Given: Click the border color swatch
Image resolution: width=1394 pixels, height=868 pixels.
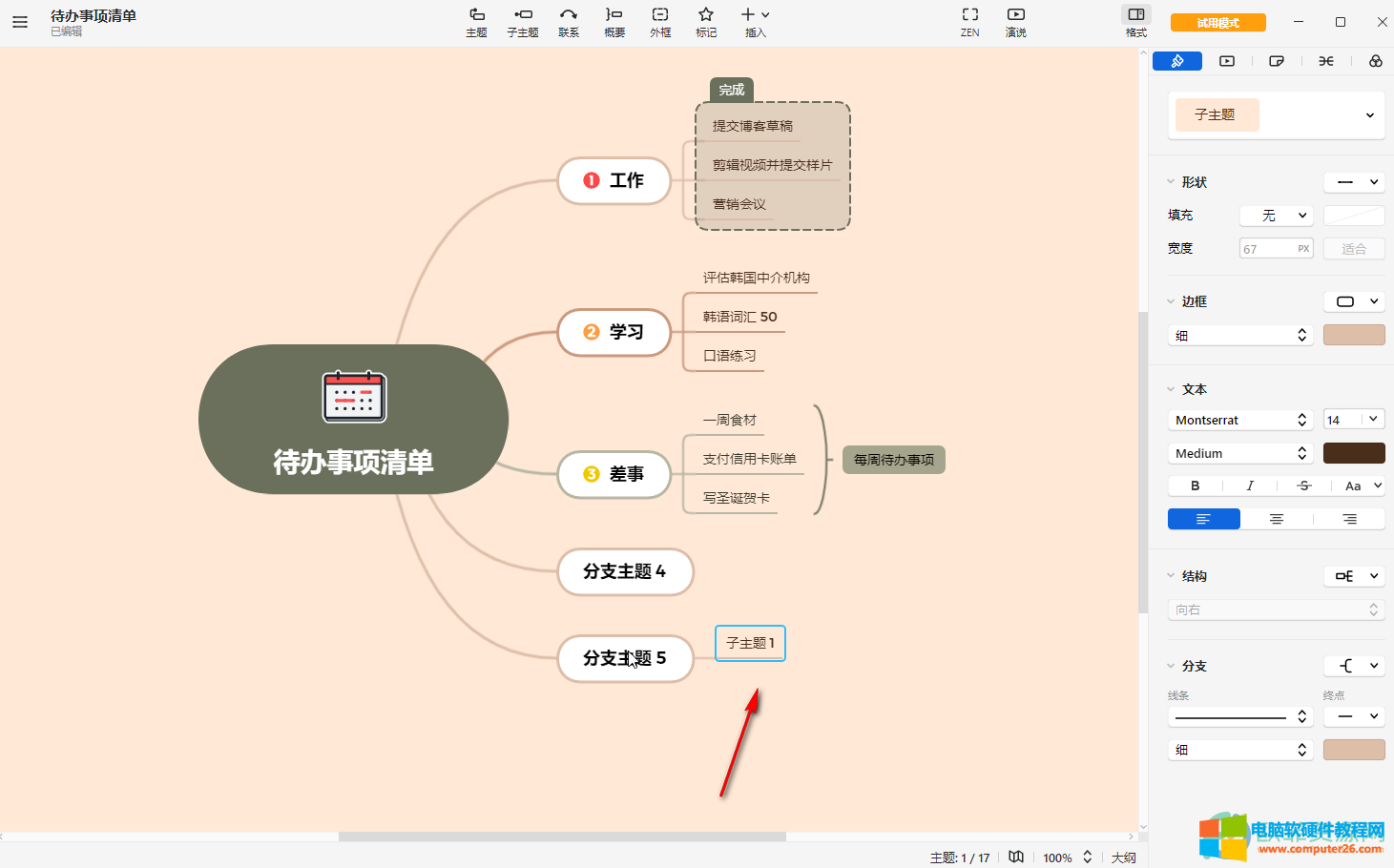Looking at the screenshot, I should (1354, 335).
